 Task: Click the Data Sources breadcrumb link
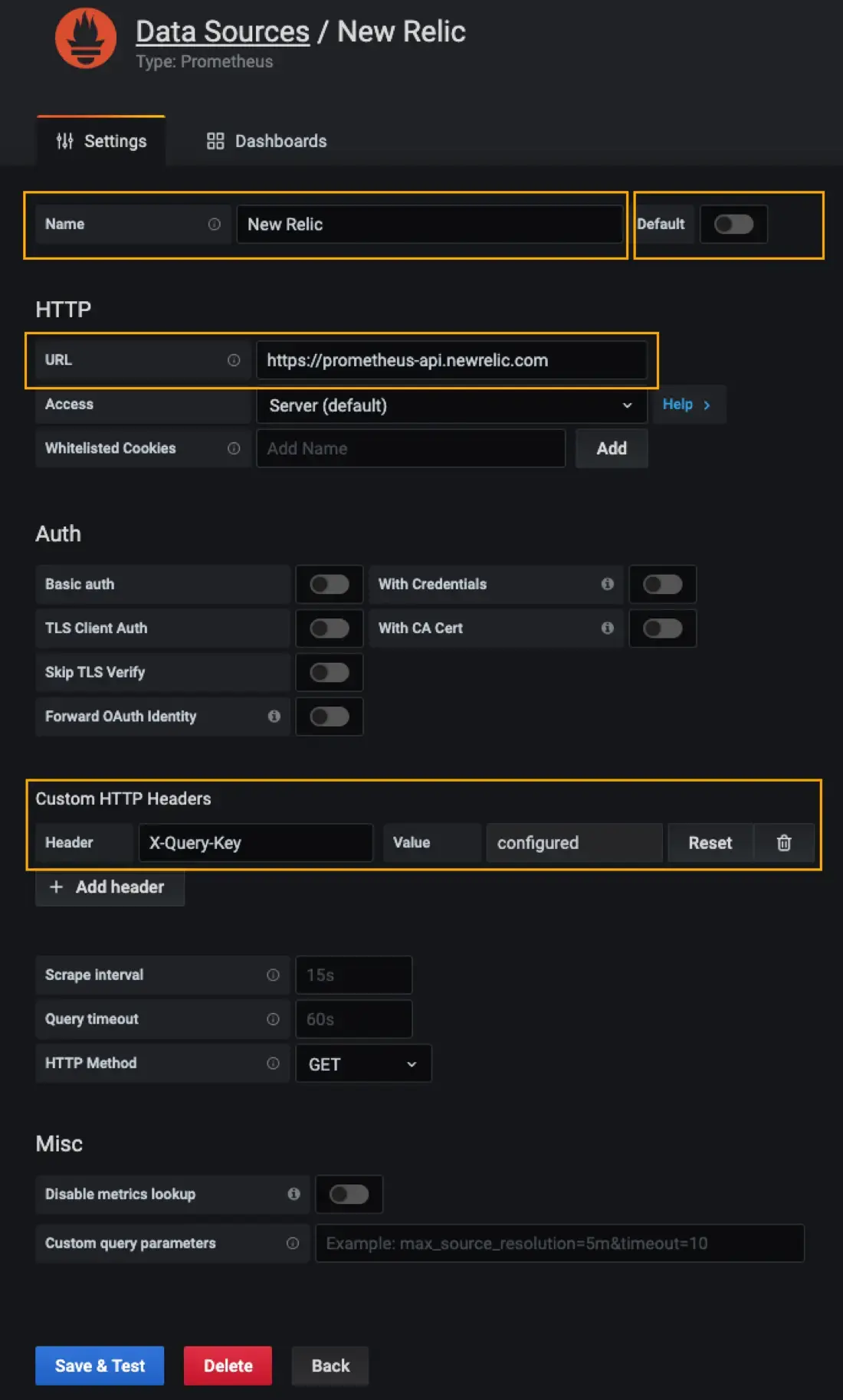pos(222,32)
